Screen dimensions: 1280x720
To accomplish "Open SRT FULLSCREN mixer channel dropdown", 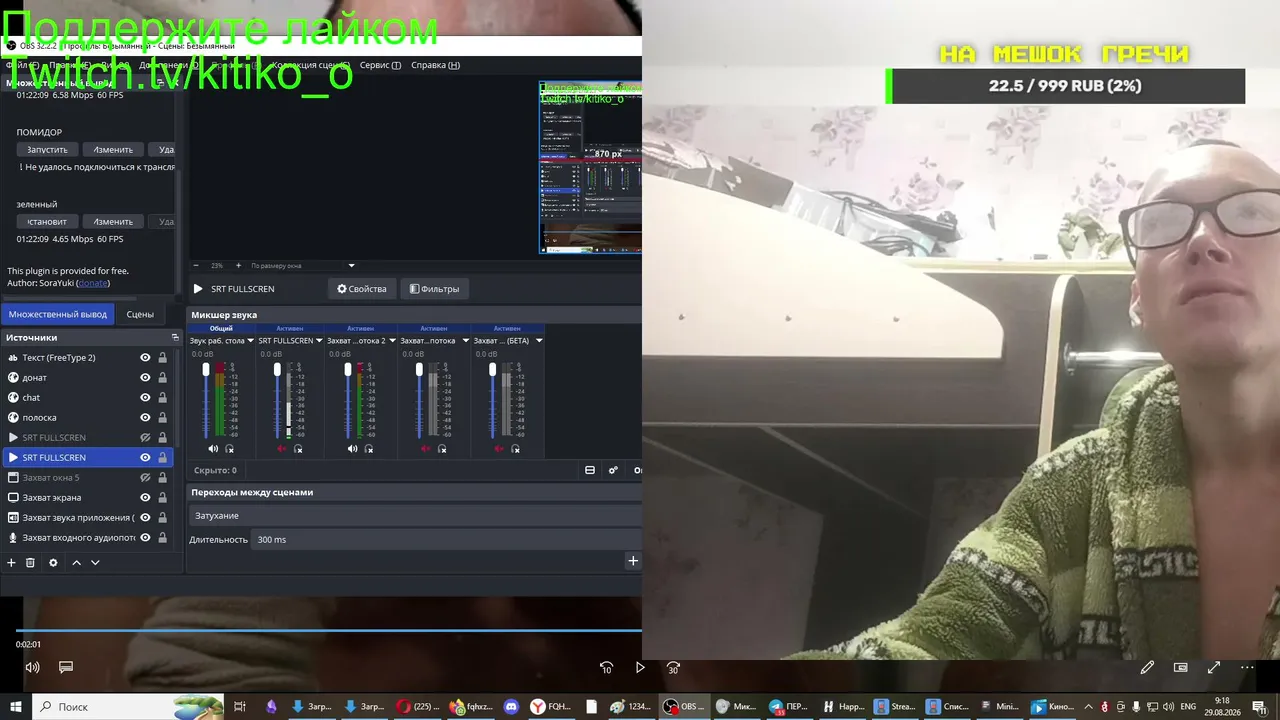I will tap(319, 341).
